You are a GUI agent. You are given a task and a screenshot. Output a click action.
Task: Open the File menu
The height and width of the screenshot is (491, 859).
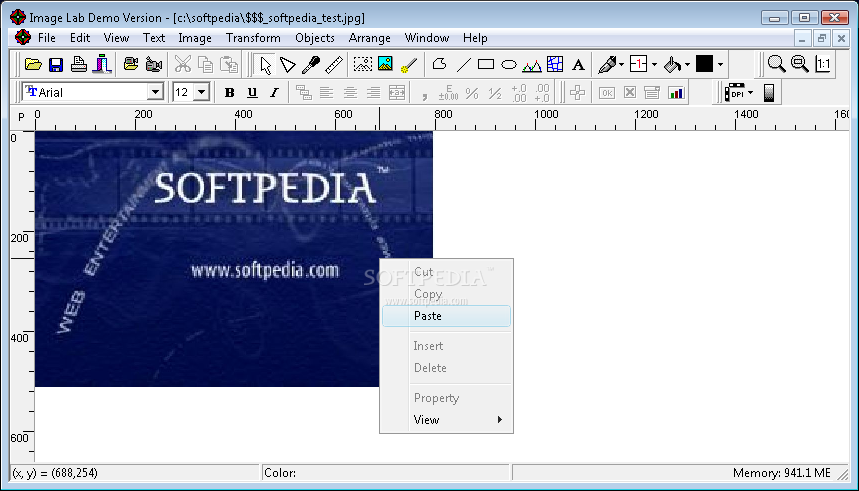coord(47,38)
